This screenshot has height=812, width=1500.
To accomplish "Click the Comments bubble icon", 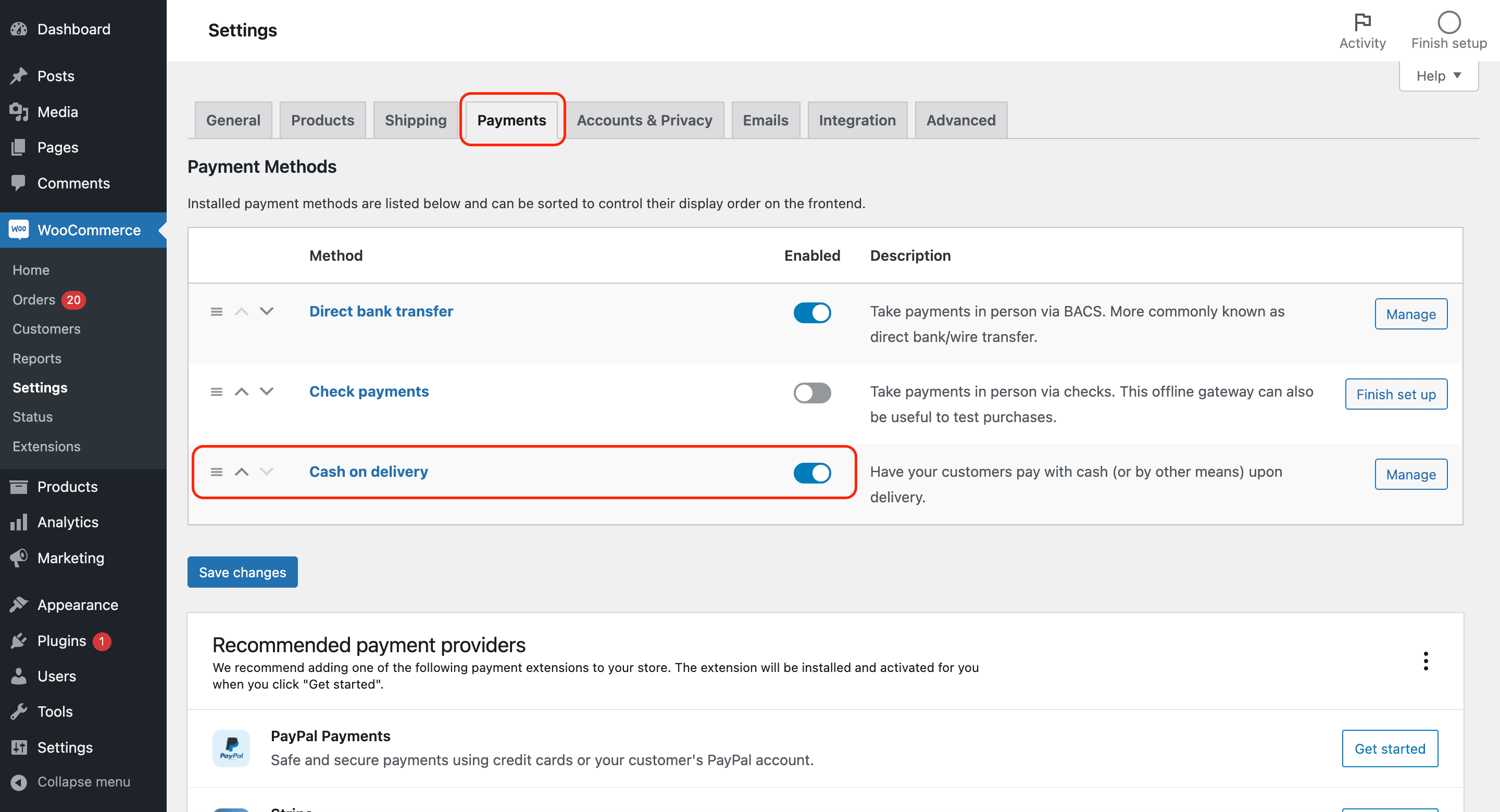I will point(19,183).
